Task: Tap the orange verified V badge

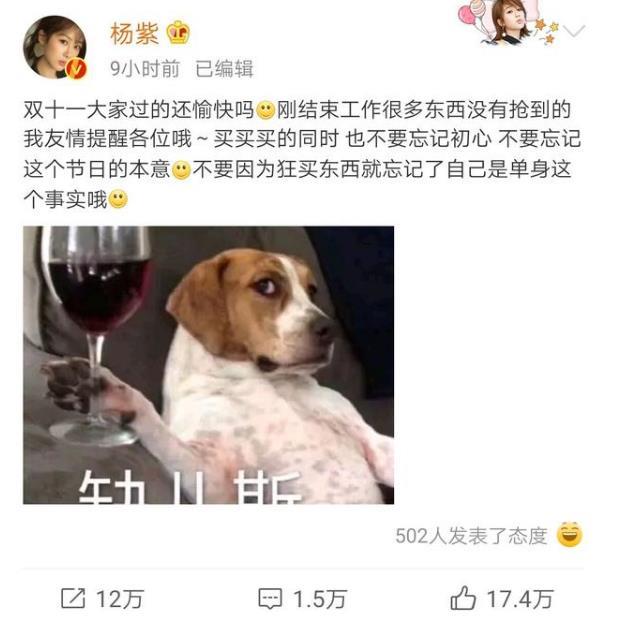Action: click(x=77, y=68)
